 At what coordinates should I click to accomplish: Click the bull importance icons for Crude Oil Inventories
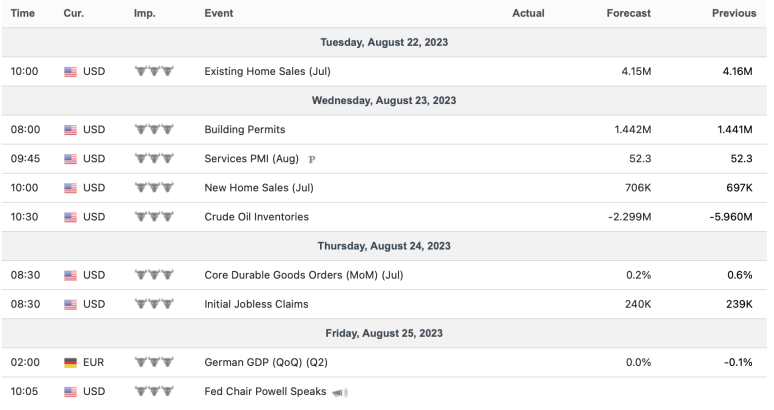[153, 217]
